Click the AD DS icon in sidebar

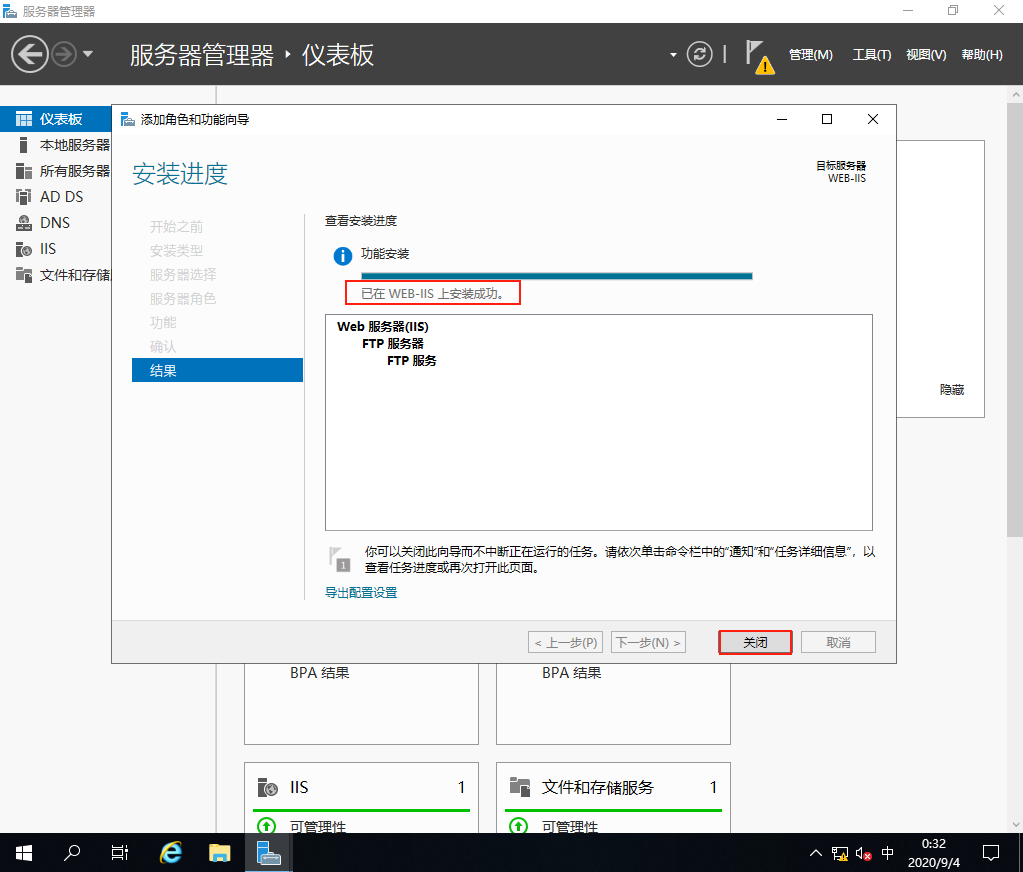click(24, 197)
